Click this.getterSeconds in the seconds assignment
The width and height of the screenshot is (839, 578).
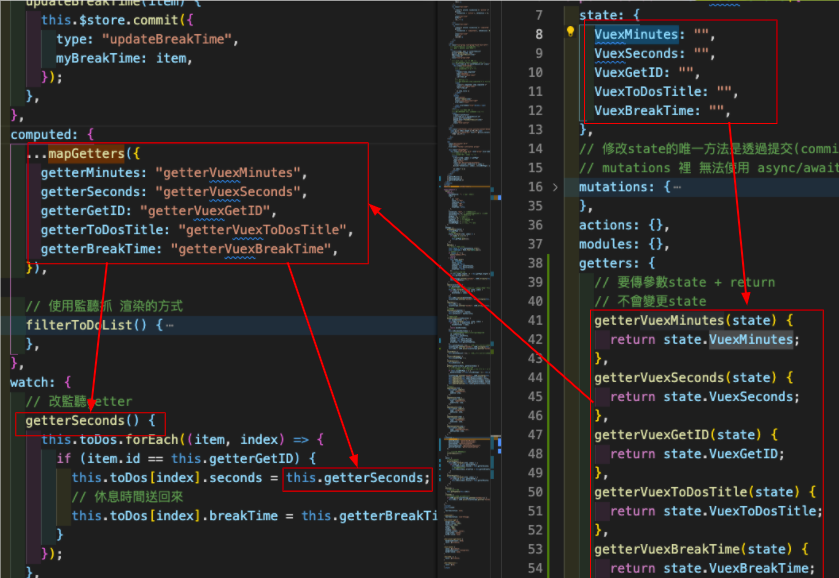pyautogui.click(x=356, y=478)
